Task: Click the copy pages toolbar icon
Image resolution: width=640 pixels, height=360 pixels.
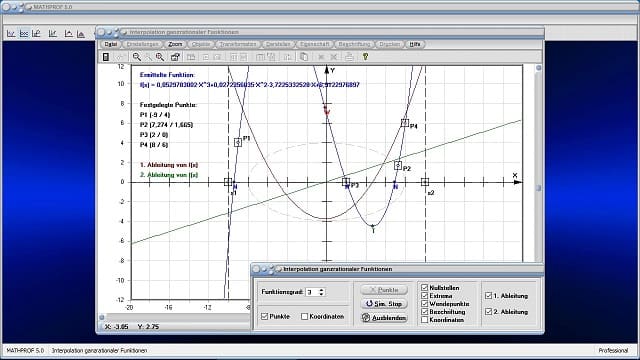Action: (304, 57)
